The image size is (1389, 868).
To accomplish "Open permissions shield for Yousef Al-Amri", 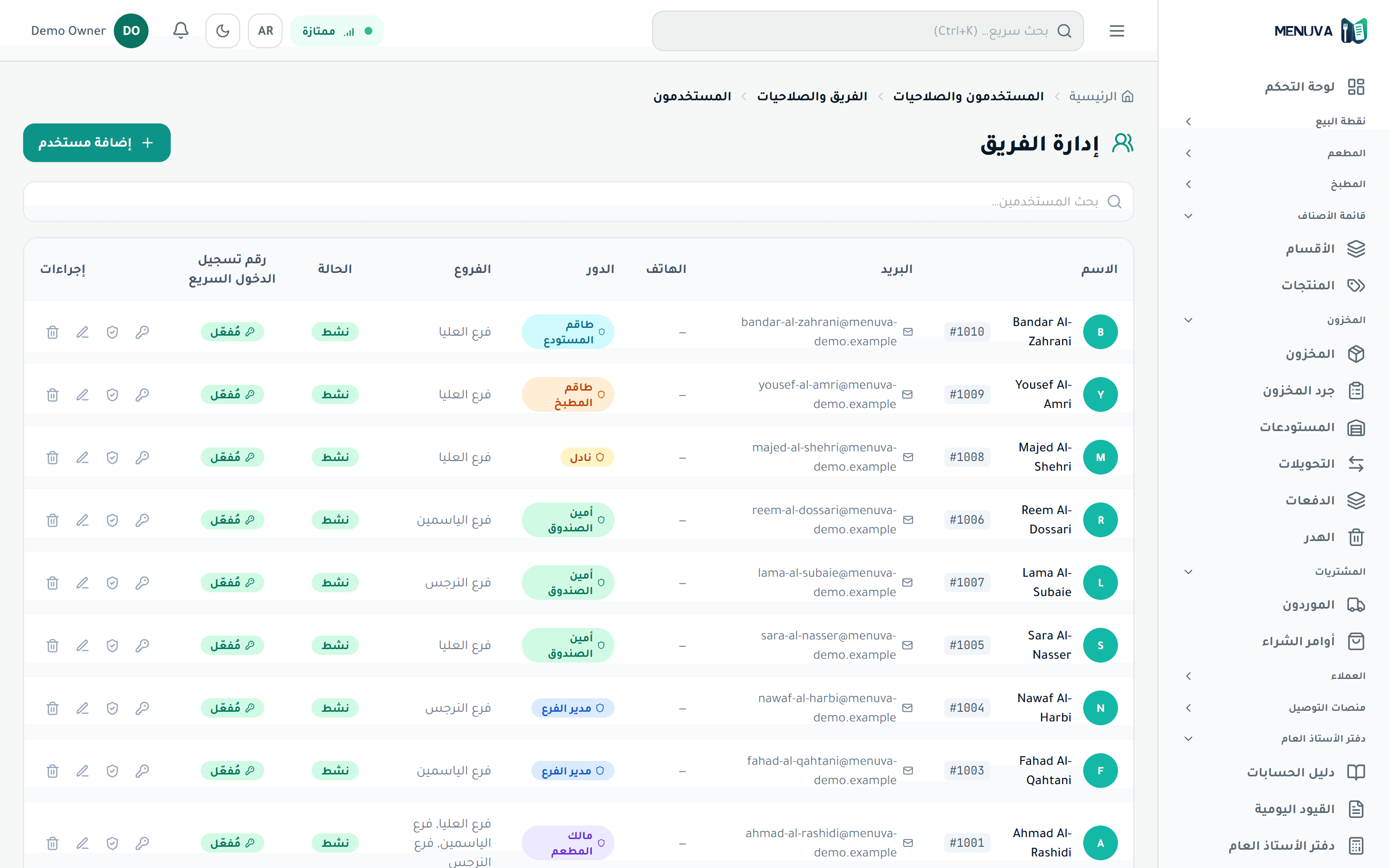I will (112, 394).
